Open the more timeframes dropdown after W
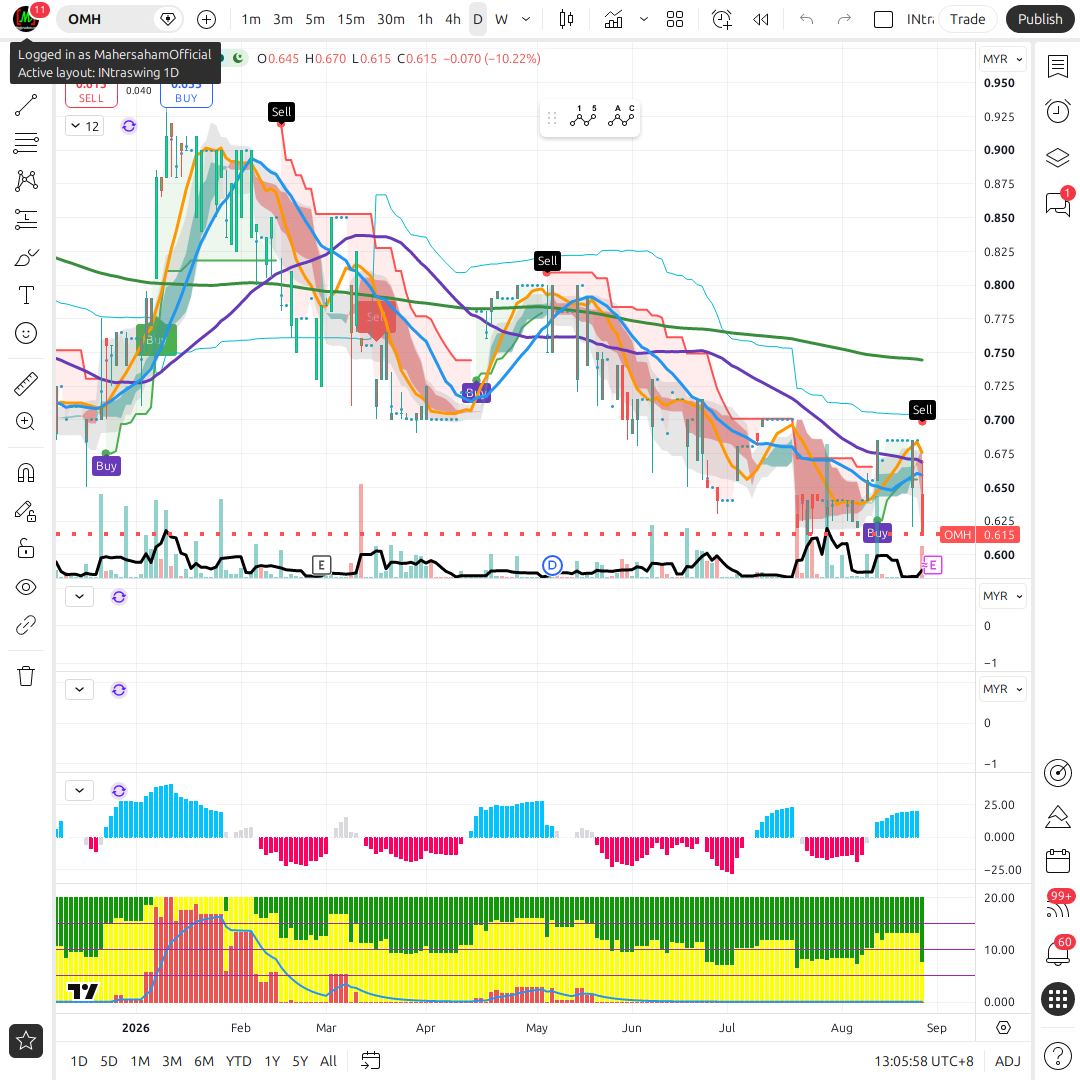1080x1080 pixels. coord(526,19)
